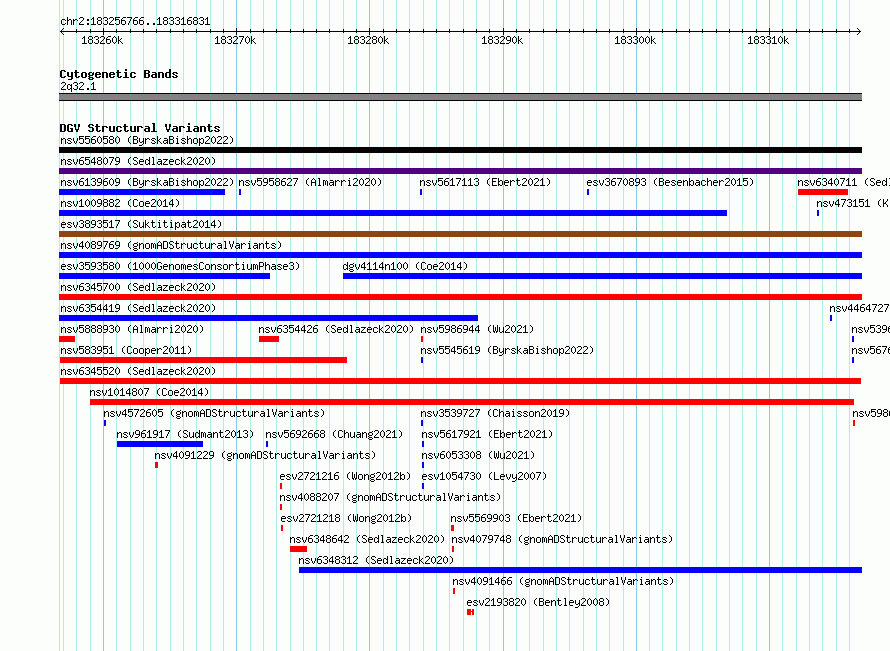Click the nsv961917 (Sudmant2013) label
This screenshot has width=890, height=651.
185,434
